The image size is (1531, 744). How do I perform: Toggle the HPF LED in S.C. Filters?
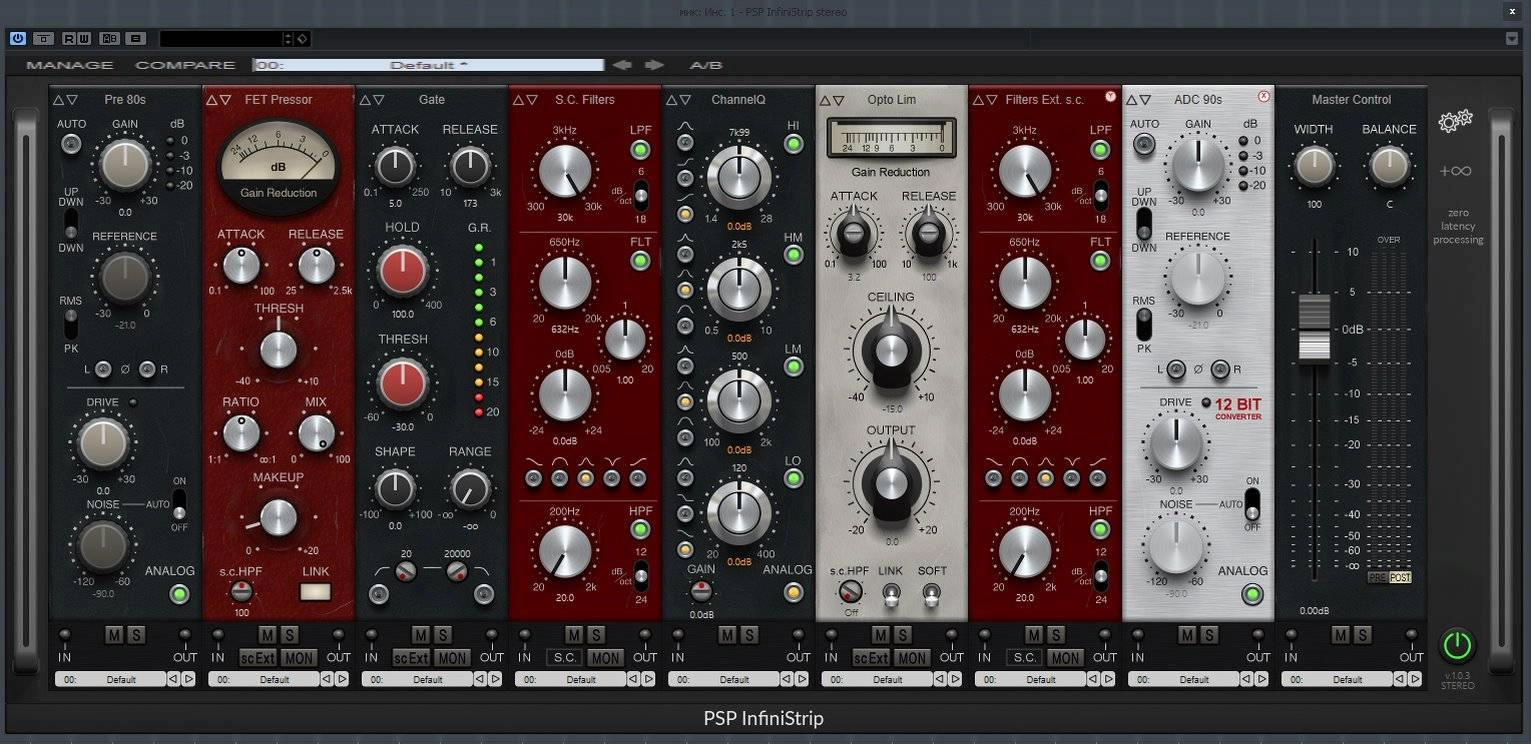640,530
